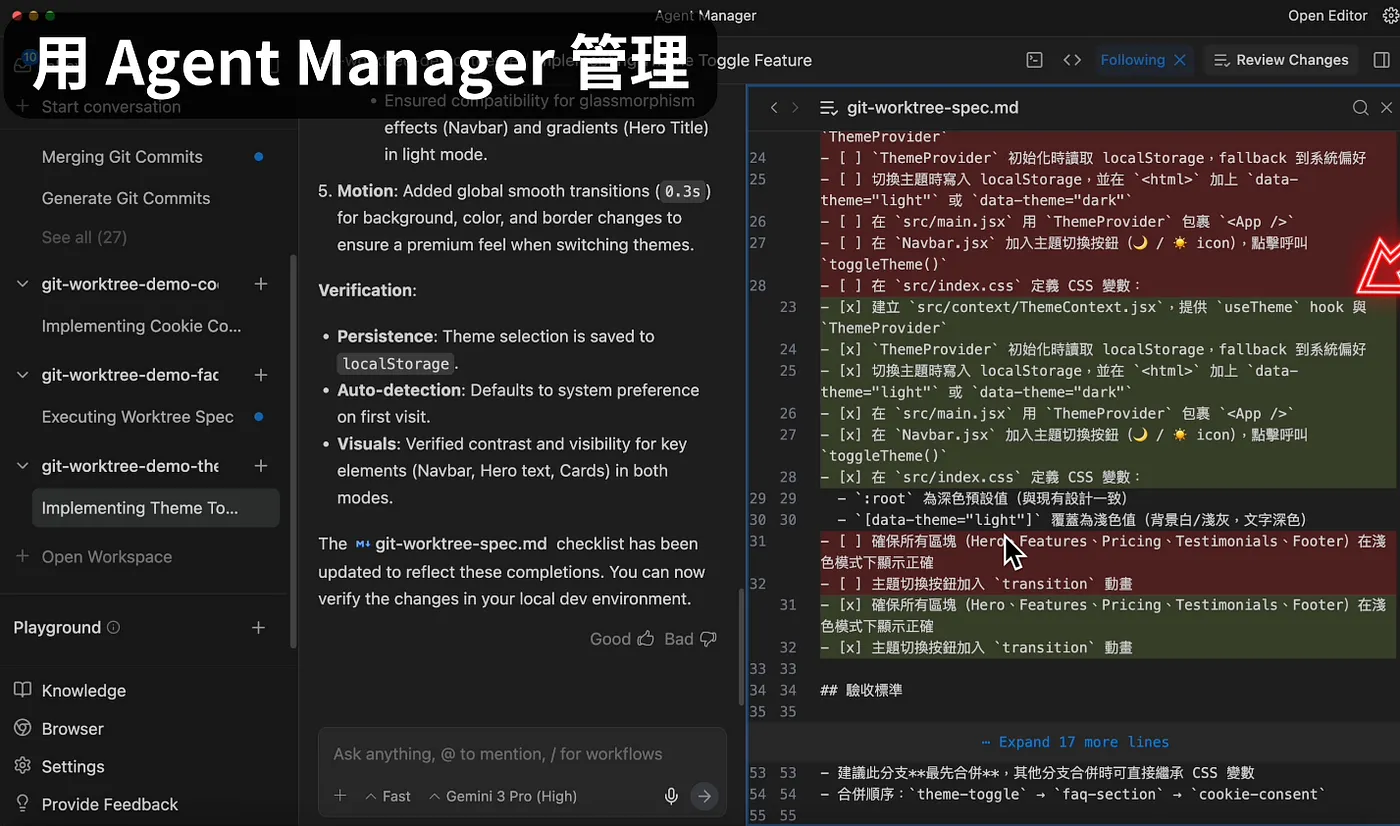This screenshot has height=826, width=1400.
Task: Click the Agent Manager window title
Action: (x=706, y=16)
